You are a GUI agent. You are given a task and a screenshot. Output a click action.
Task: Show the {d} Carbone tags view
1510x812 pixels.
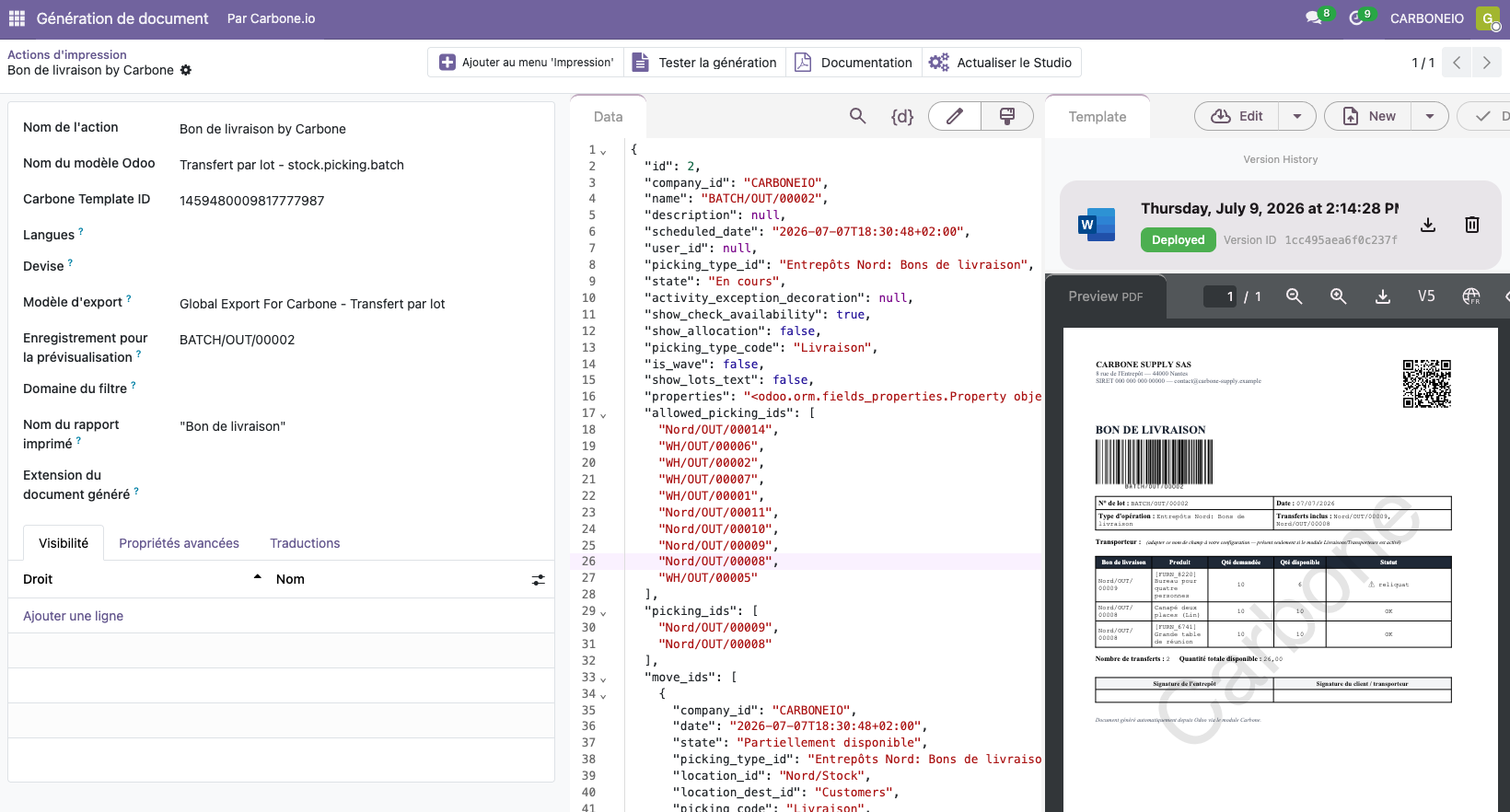point(902,116)
